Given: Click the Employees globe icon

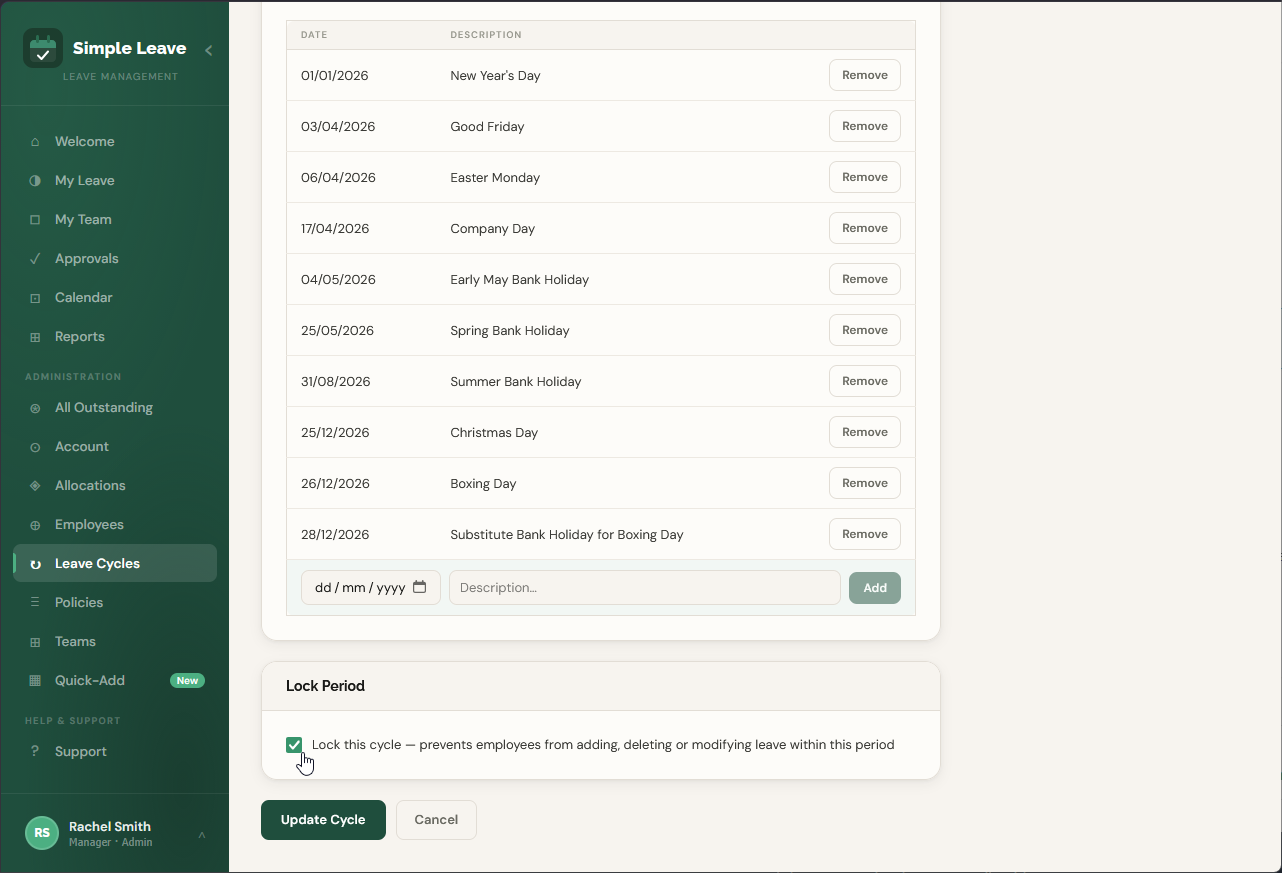Looking at the screenshot, I should click(x=35, y=525).
